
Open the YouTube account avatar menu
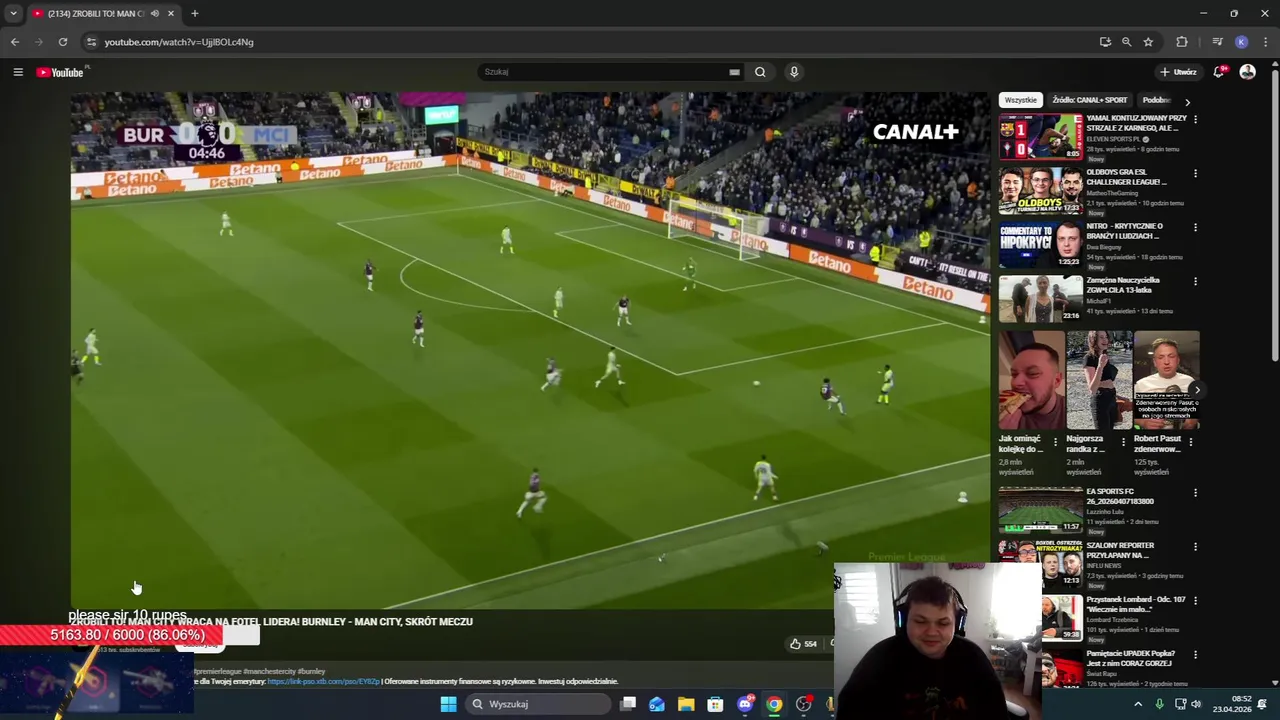tap(1247, 72)
